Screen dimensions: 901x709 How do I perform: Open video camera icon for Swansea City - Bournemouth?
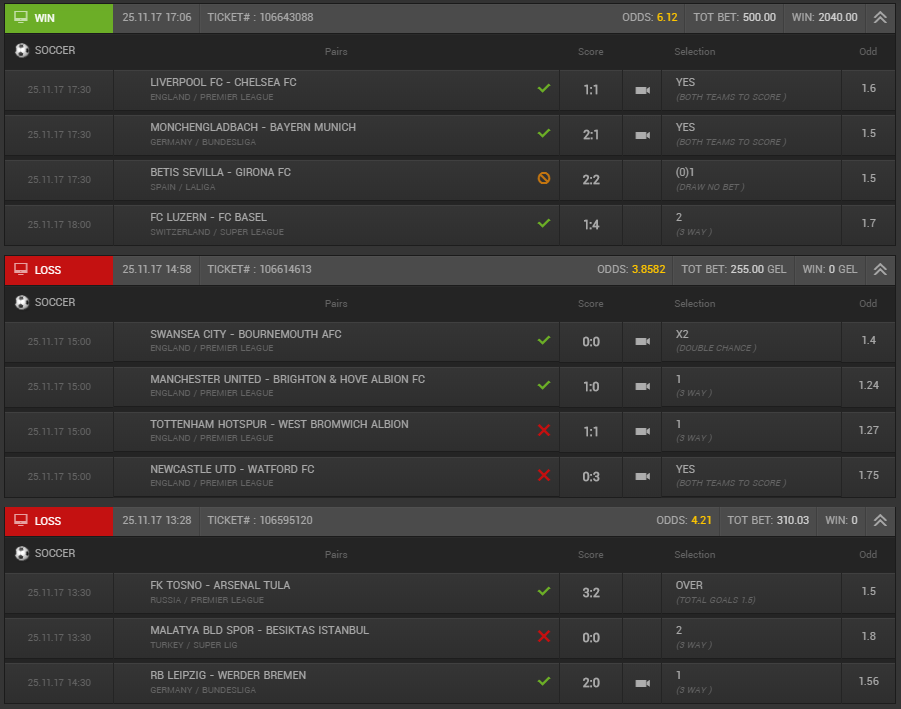pos(642,341)
